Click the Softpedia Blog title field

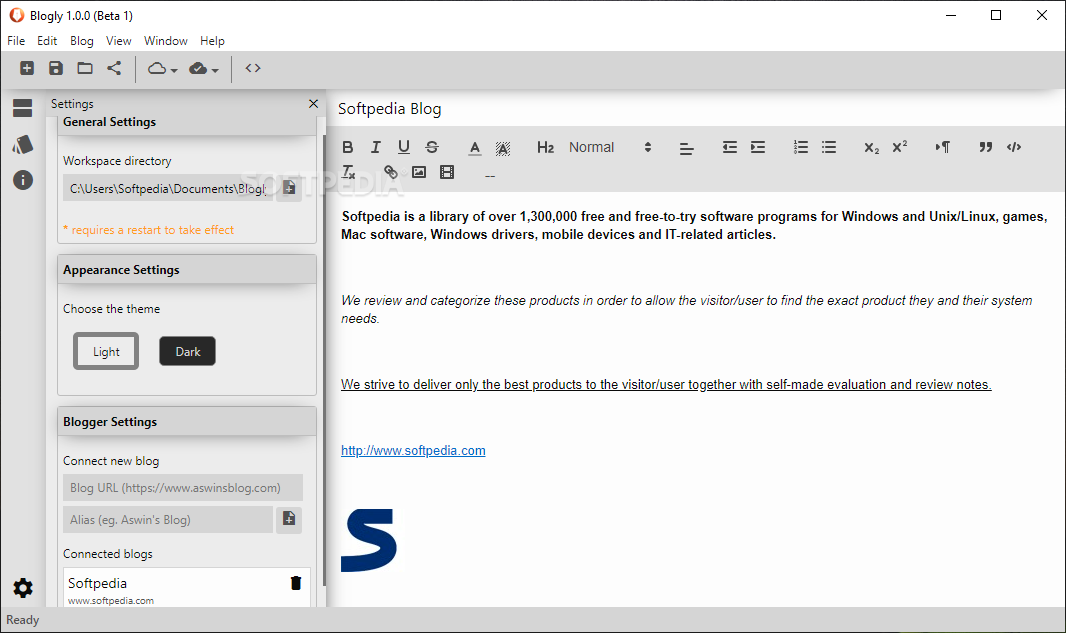(390, 109)
